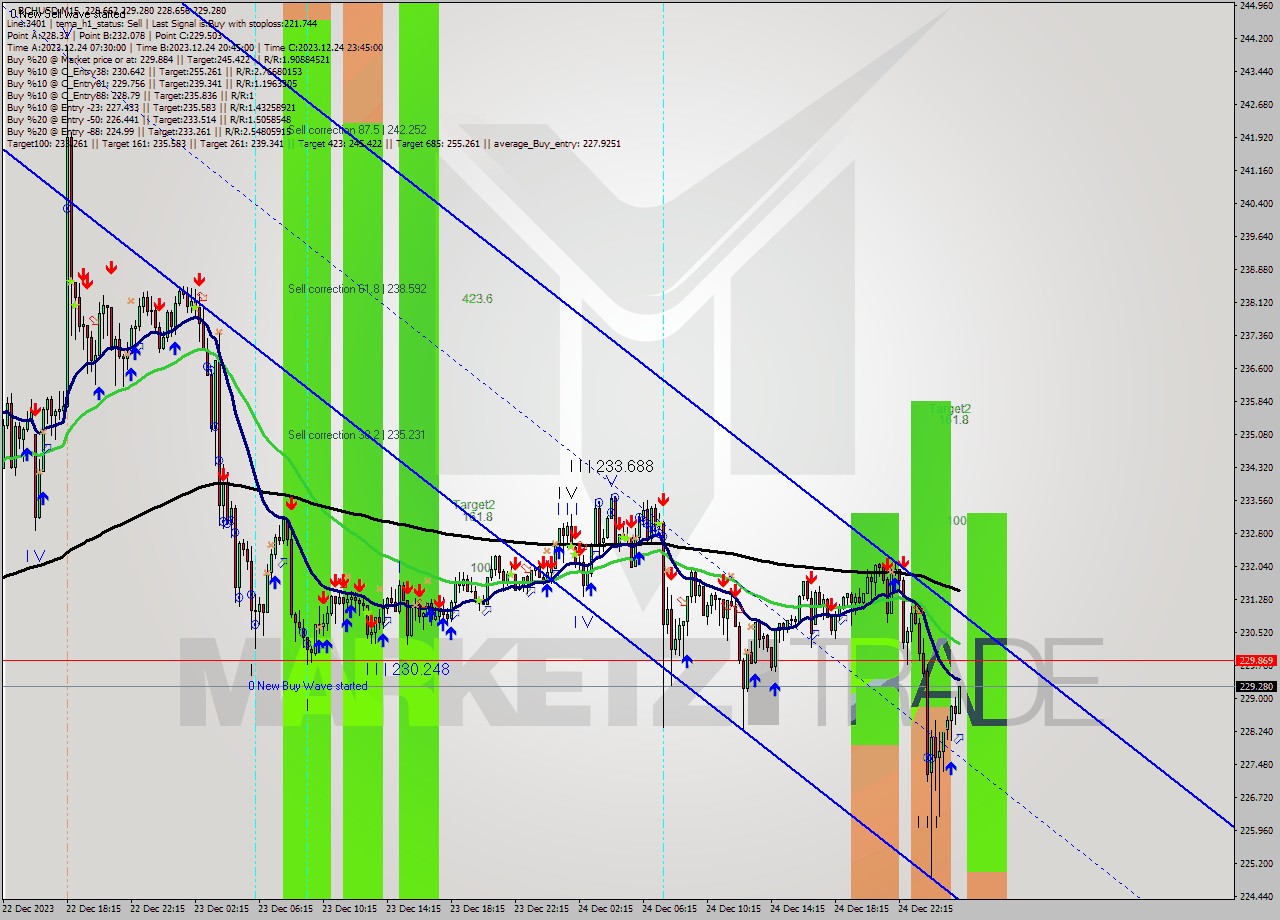
Task: Click 'Buy %20 @ Market price or at: 229.884' line
Action: [x=88, y=59]
